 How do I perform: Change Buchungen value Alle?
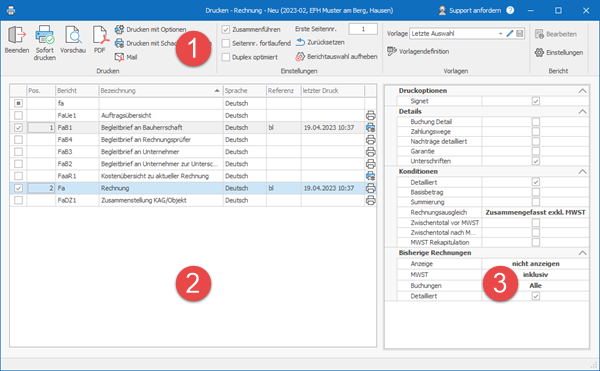coord(535,285)
